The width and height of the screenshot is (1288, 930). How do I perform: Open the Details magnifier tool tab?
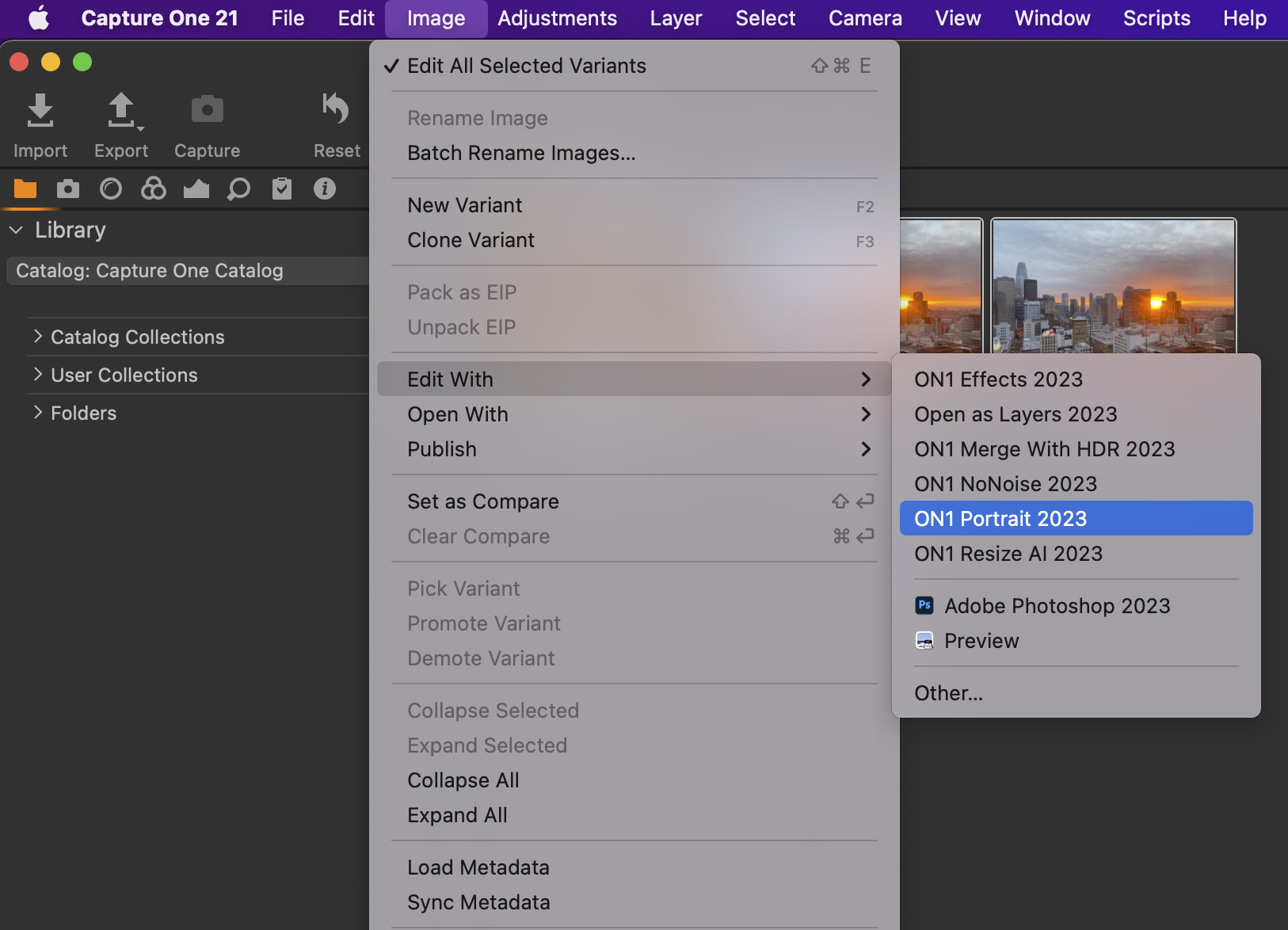coord(238,189)
